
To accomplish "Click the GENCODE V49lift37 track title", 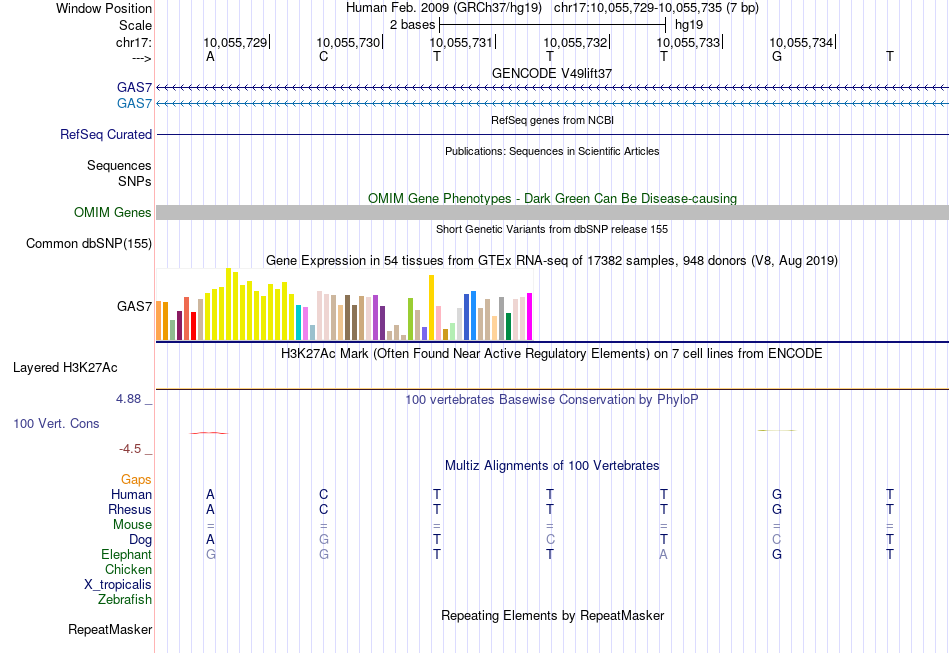I will pyautogui.click(x=552, y=73).
